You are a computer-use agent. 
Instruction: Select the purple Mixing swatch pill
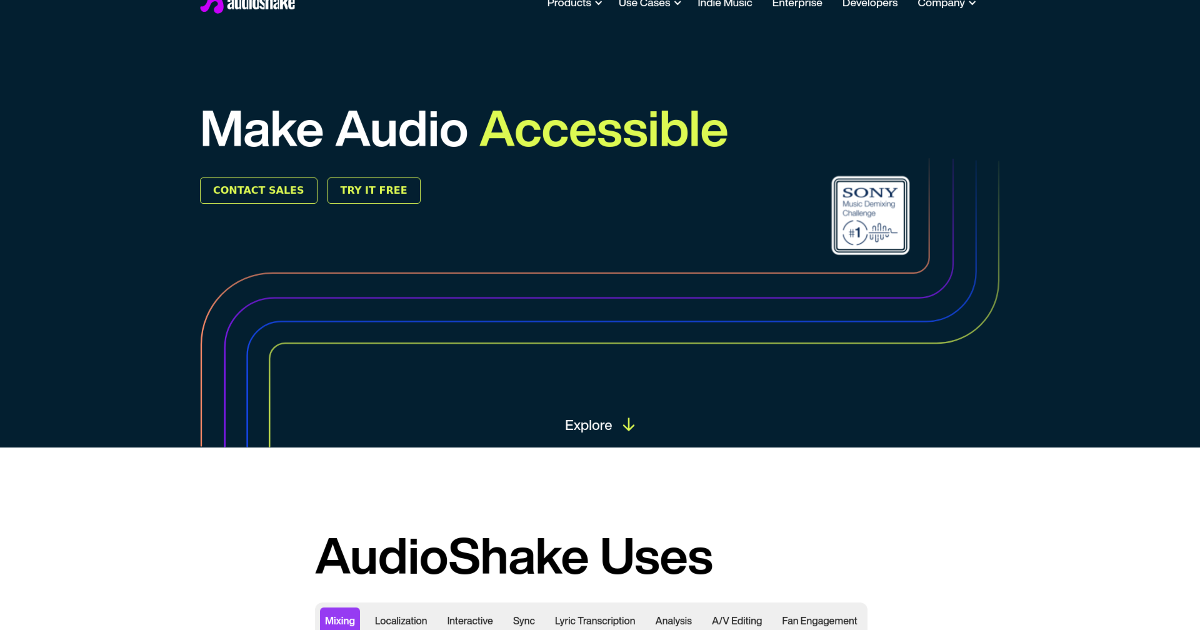point(340,620)
